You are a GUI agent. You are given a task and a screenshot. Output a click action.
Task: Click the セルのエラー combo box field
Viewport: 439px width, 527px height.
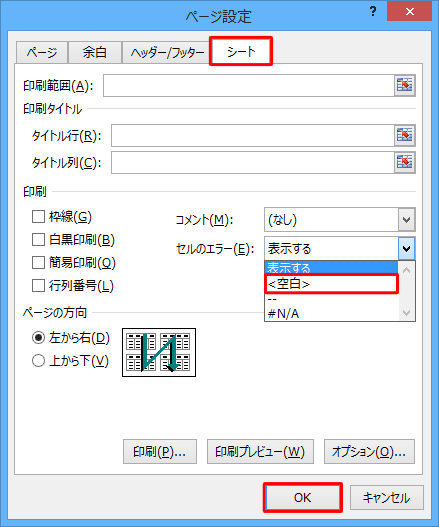(331, 249)
